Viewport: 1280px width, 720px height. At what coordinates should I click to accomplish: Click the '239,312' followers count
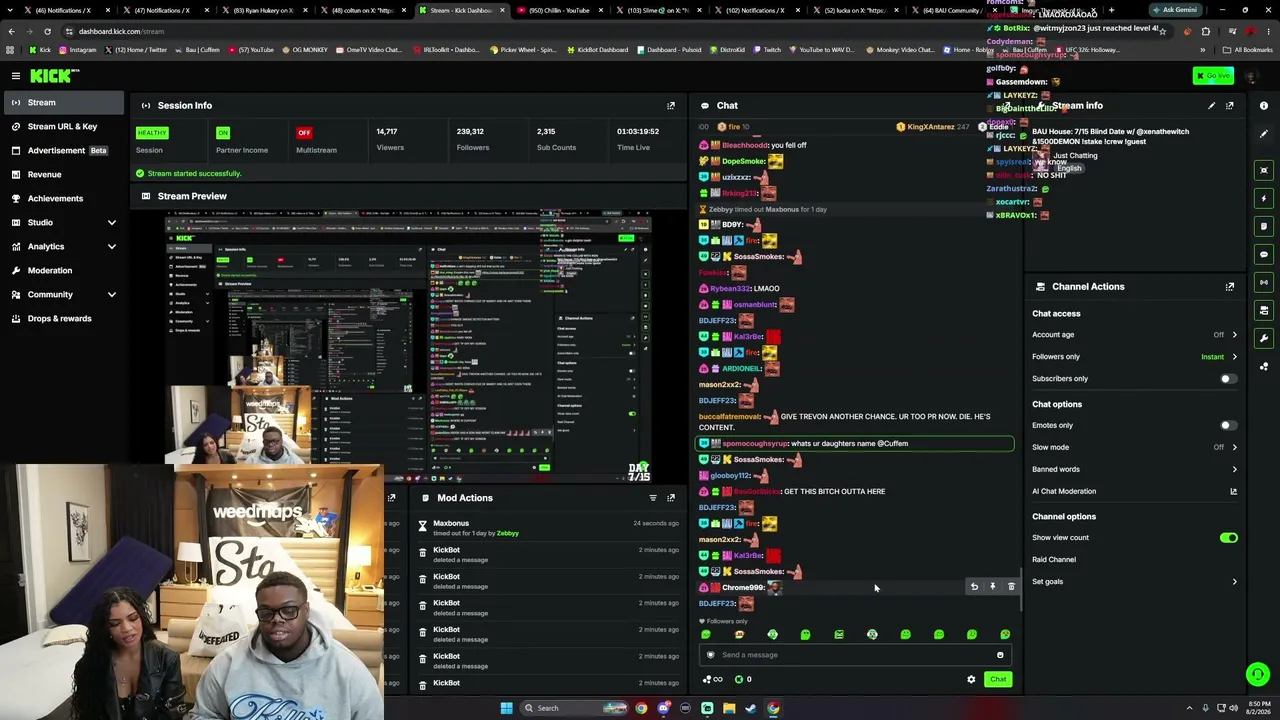pos(470,132)
